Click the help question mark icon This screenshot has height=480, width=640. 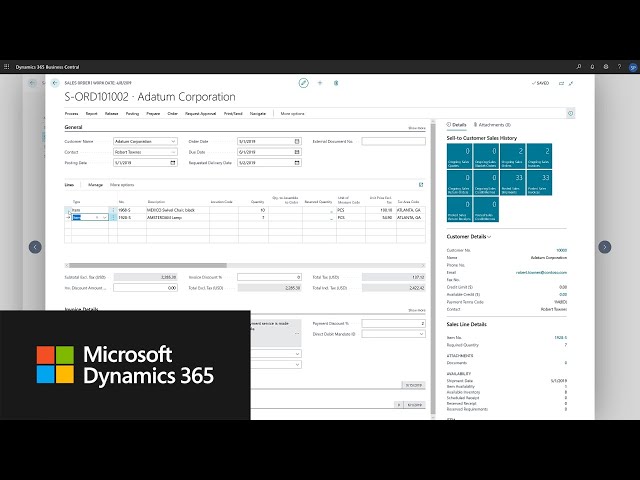618,67
